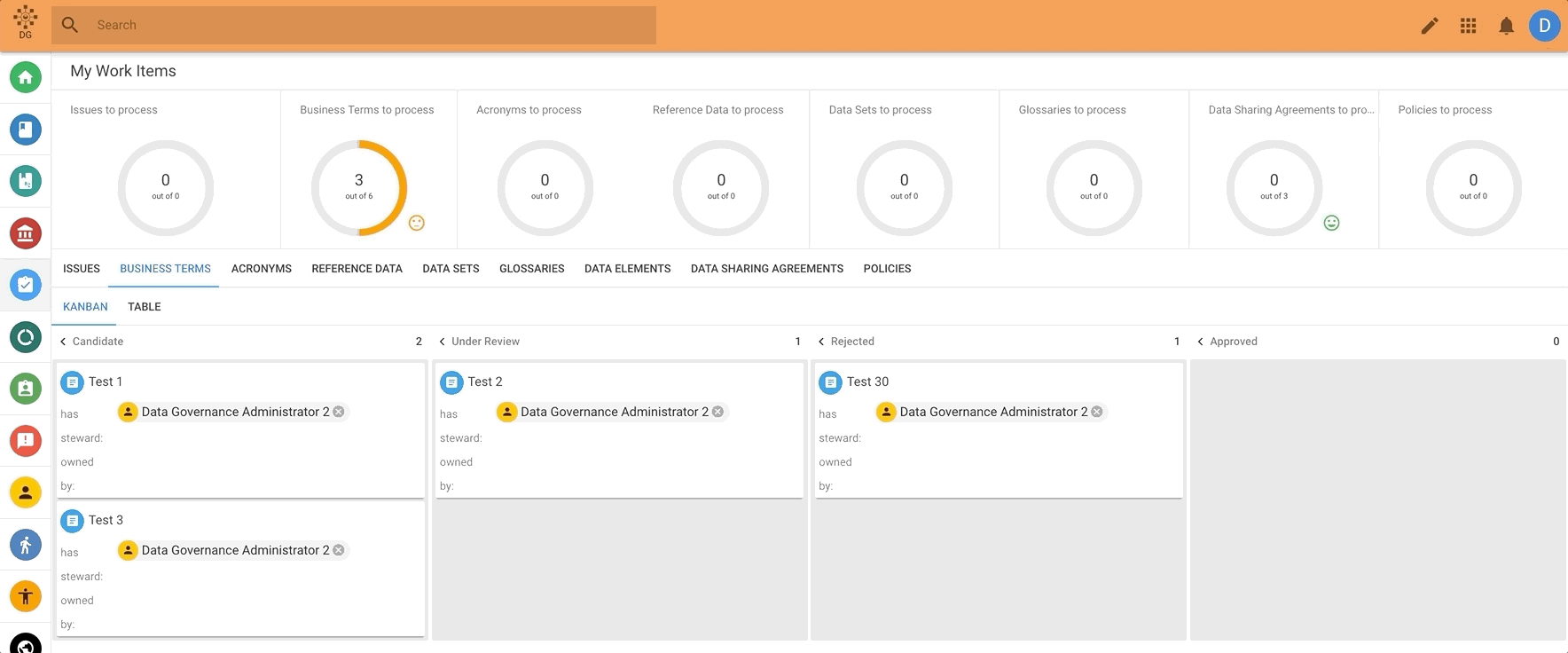Click the My Work Items page heading
1568x653 pixels.
123,71
